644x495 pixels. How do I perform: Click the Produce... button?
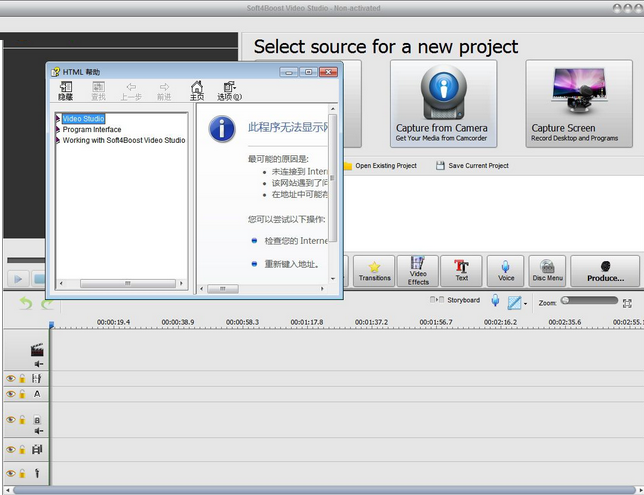pyautogui.click(x=605, y=271)
